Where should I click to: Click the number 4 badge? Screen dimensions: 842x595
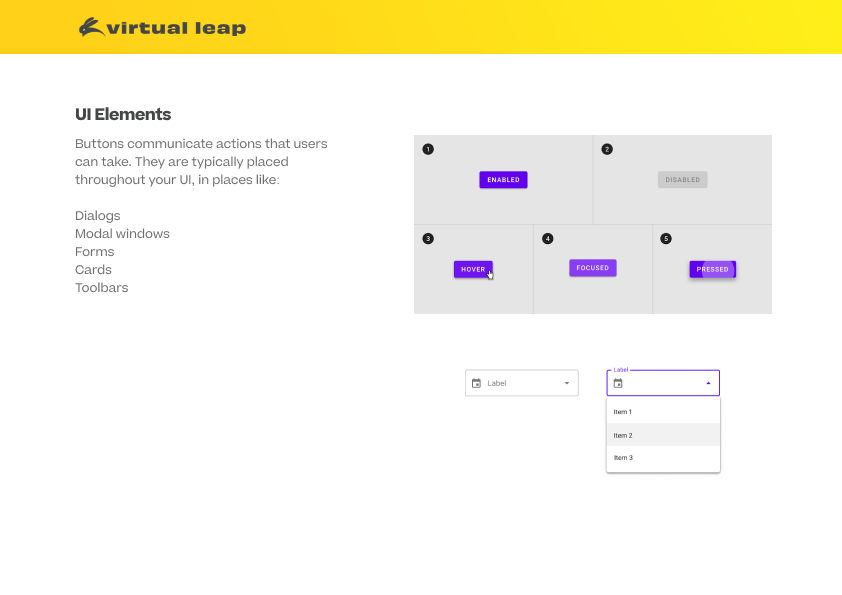tap(547, 239)
